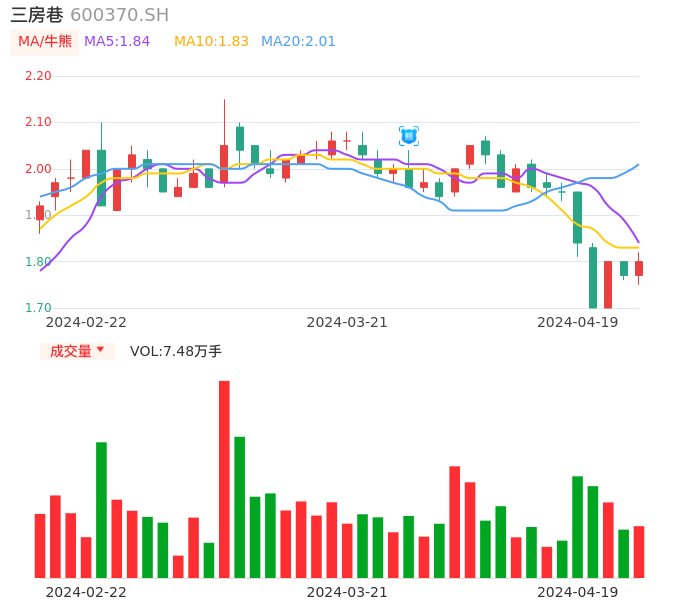Select the tallest red volume bar
The height and width of the screenshot is (606, 686).
tap(224, 479)
